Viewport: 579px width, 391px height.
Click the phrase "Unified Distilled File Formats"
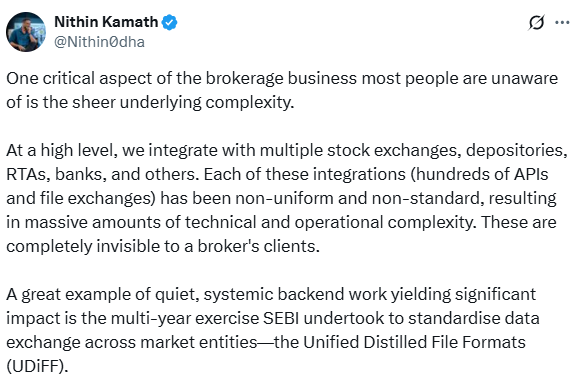(414, 342)
